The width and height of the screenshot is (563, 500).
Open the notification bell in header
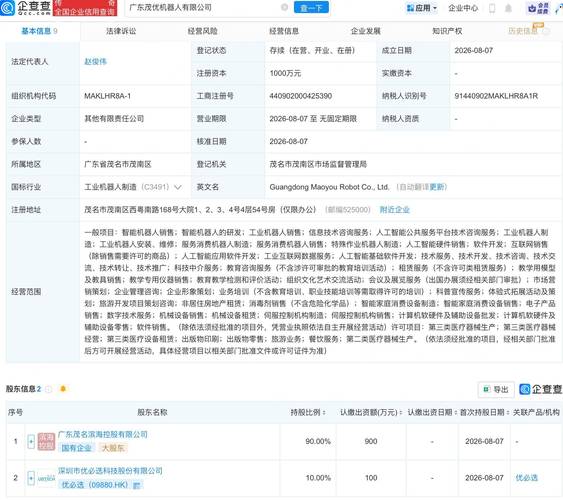508,8
